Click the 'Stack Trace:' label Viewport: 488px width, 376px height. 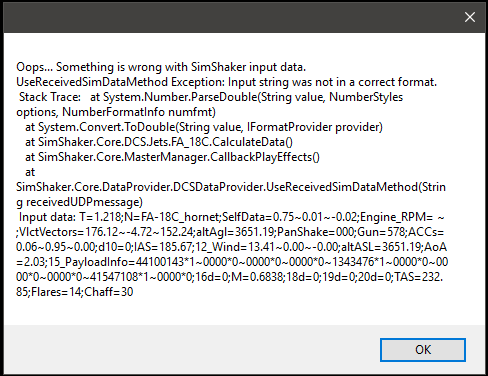point(50,97)
